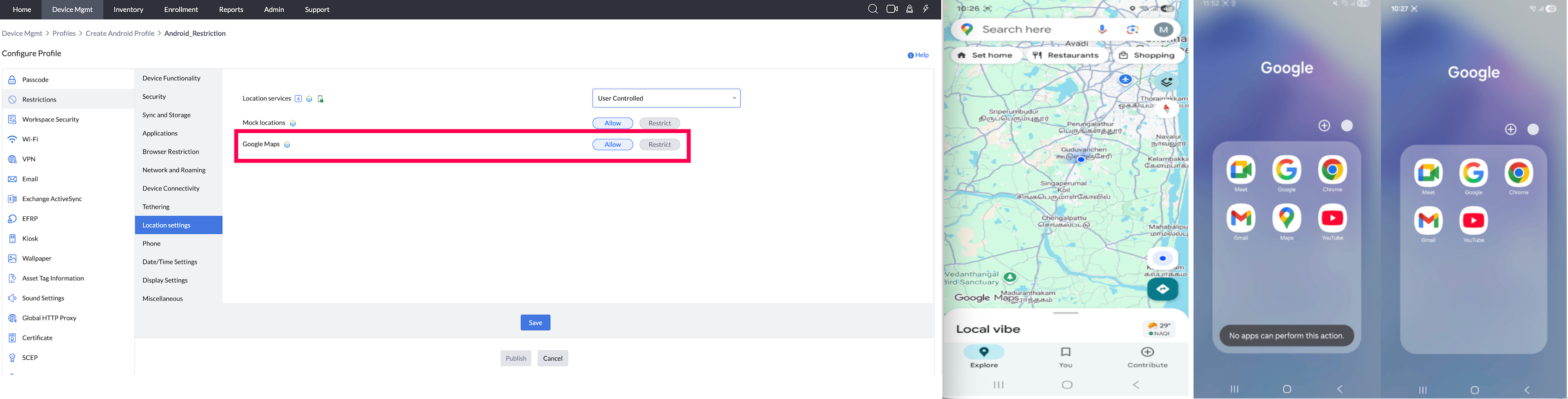Image resolution: width=1568 pixels, height=399 pixels.
Task: Click the Cancel button
Action: pos(553,358)
